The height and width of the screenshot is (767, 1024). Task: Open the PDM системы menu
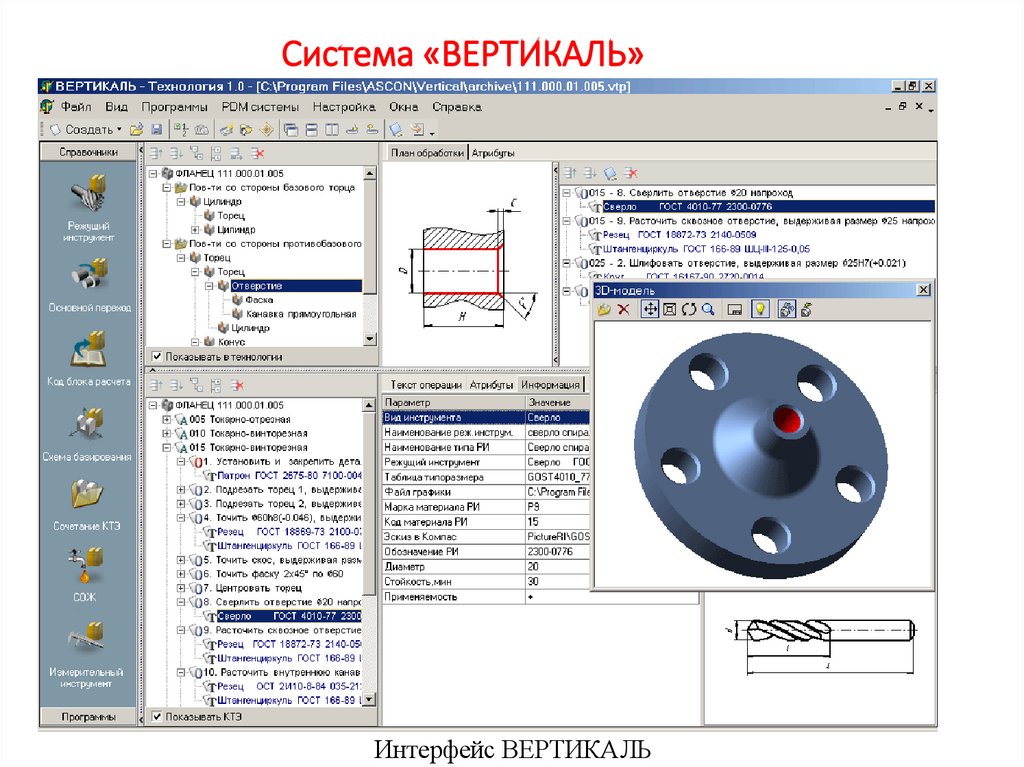(260, 107)
